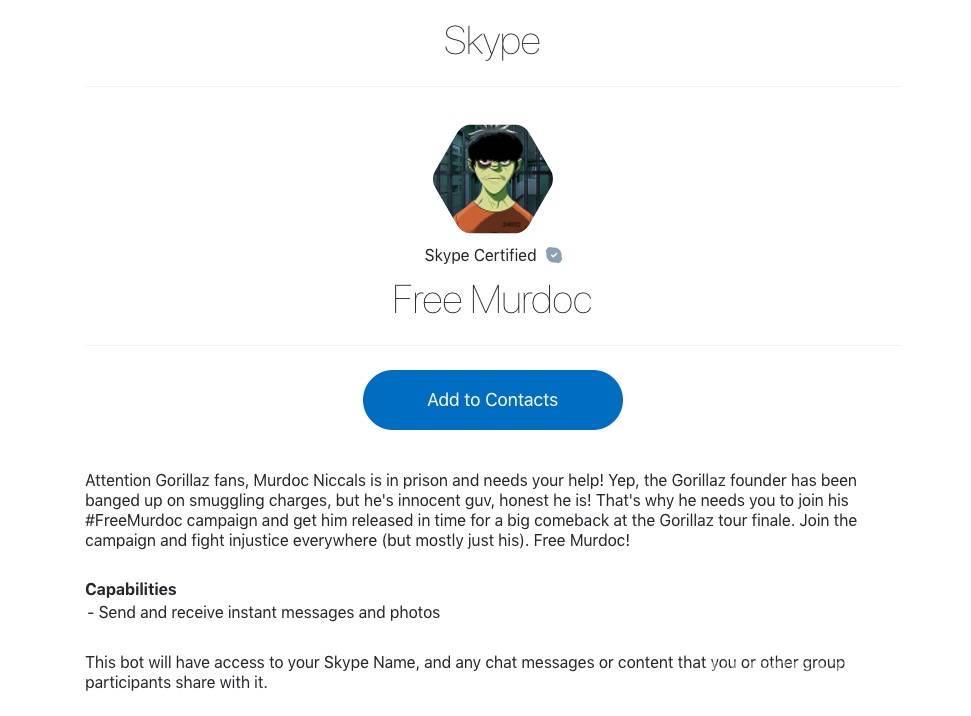Click the send and receive instant messages line
971x716 pixels.
[264, 612]
